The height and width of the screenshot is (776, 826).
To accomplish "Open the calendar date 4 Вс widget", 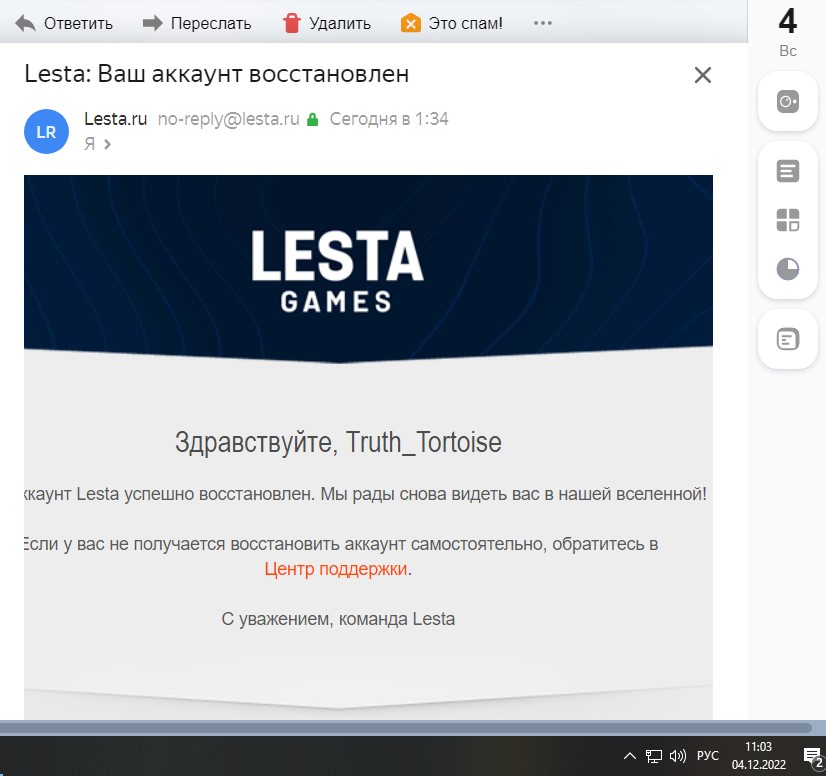I will pyautogui.click(x=788, y=33).
